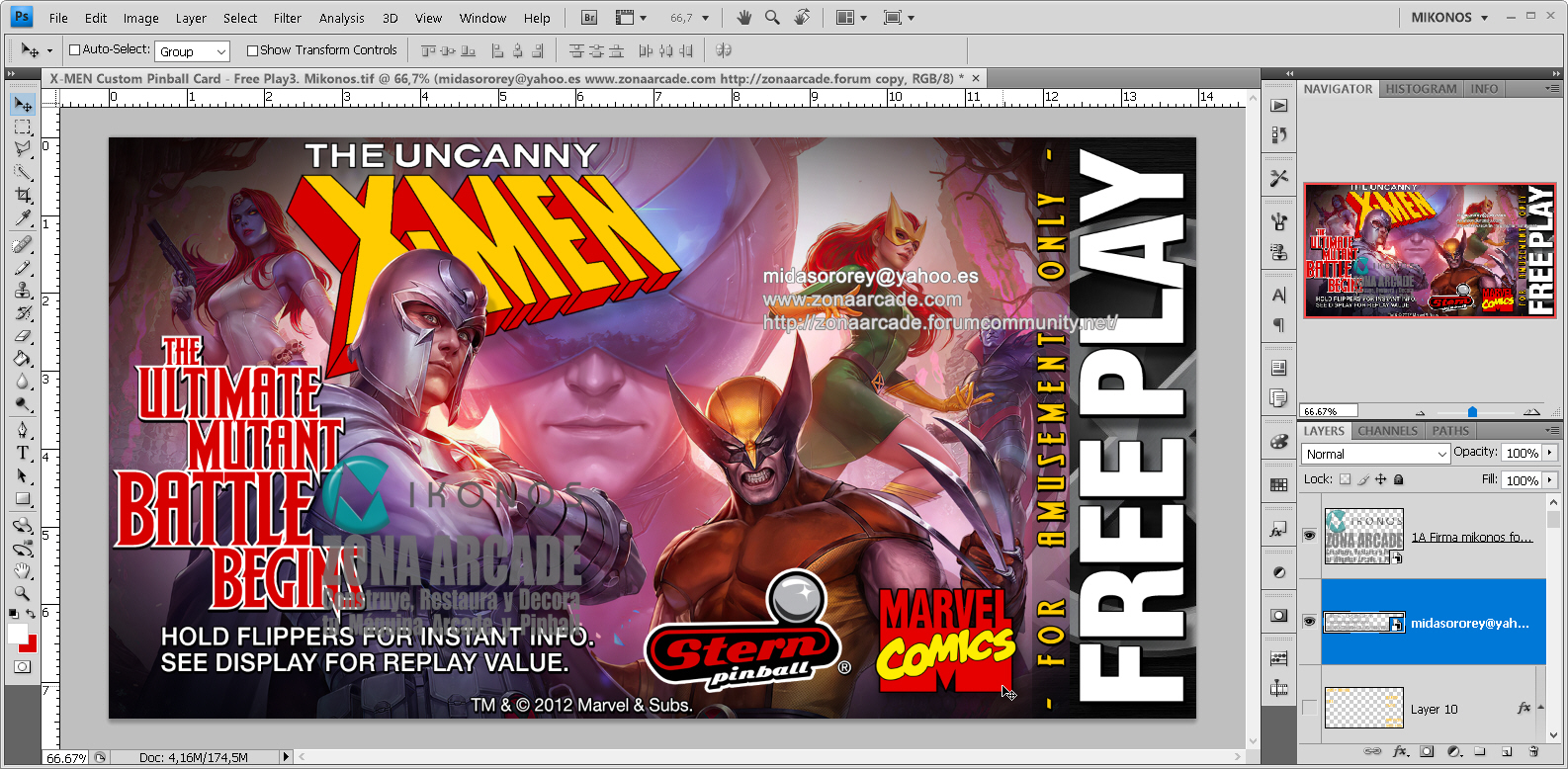
Task: Launch Adobe Bridge from application bar
Action: [589, 18]
